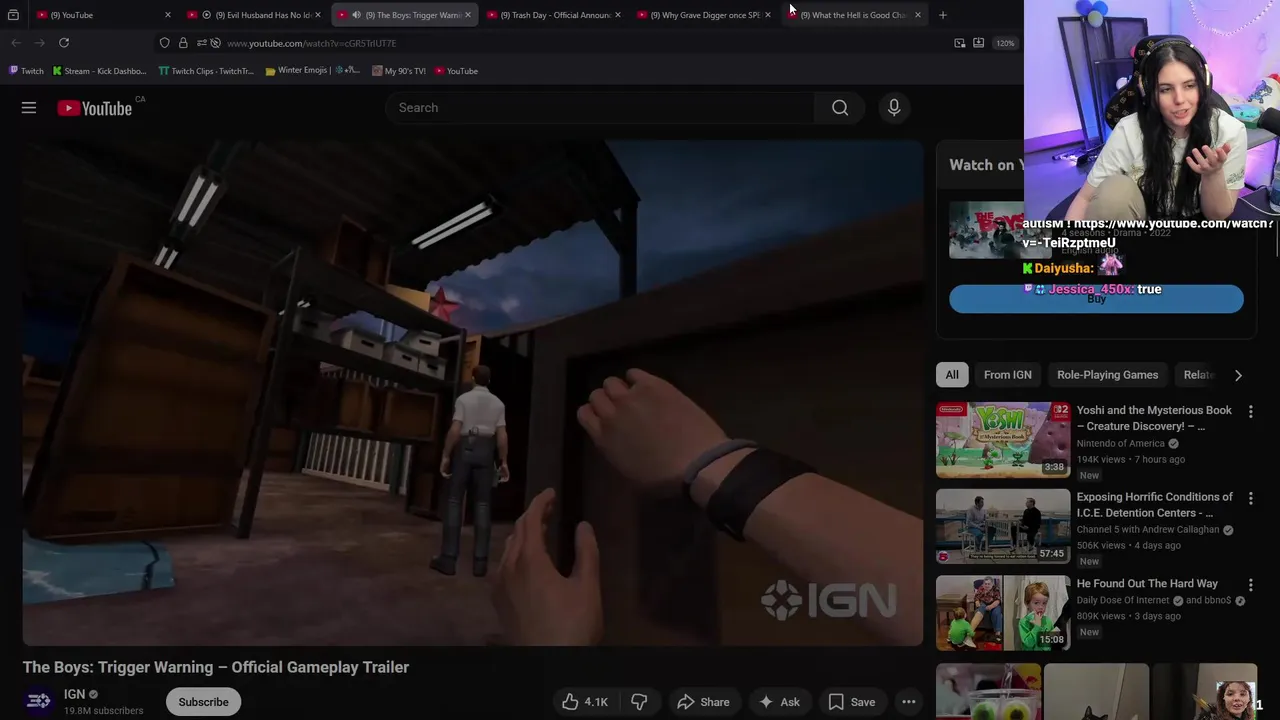
Task: Click the YouTube search input field
Action: click(600, 108)
